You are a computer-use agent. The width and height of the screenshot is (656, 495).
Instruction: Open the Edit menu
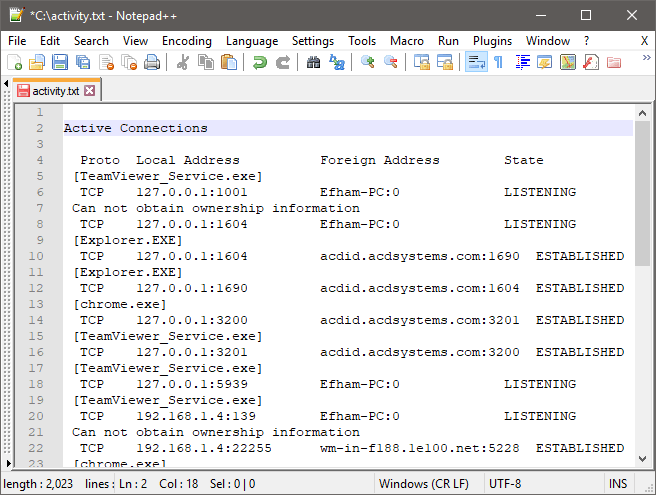coord(50,41)
